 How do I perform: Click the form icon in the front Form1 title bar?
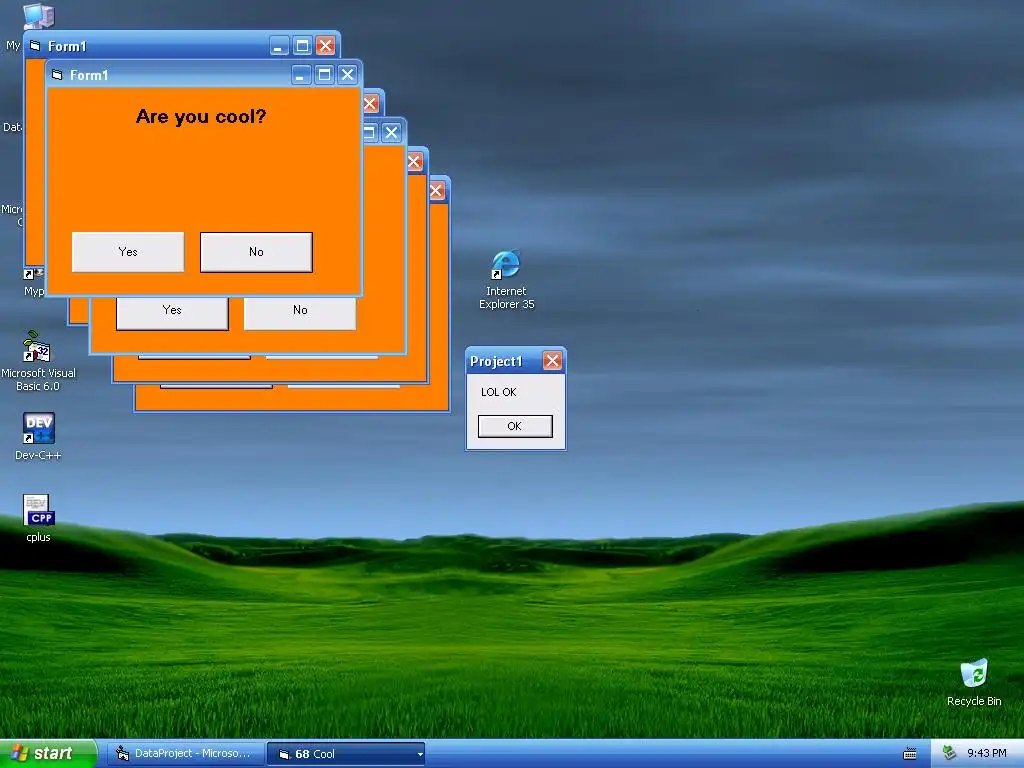click(57, 75)
